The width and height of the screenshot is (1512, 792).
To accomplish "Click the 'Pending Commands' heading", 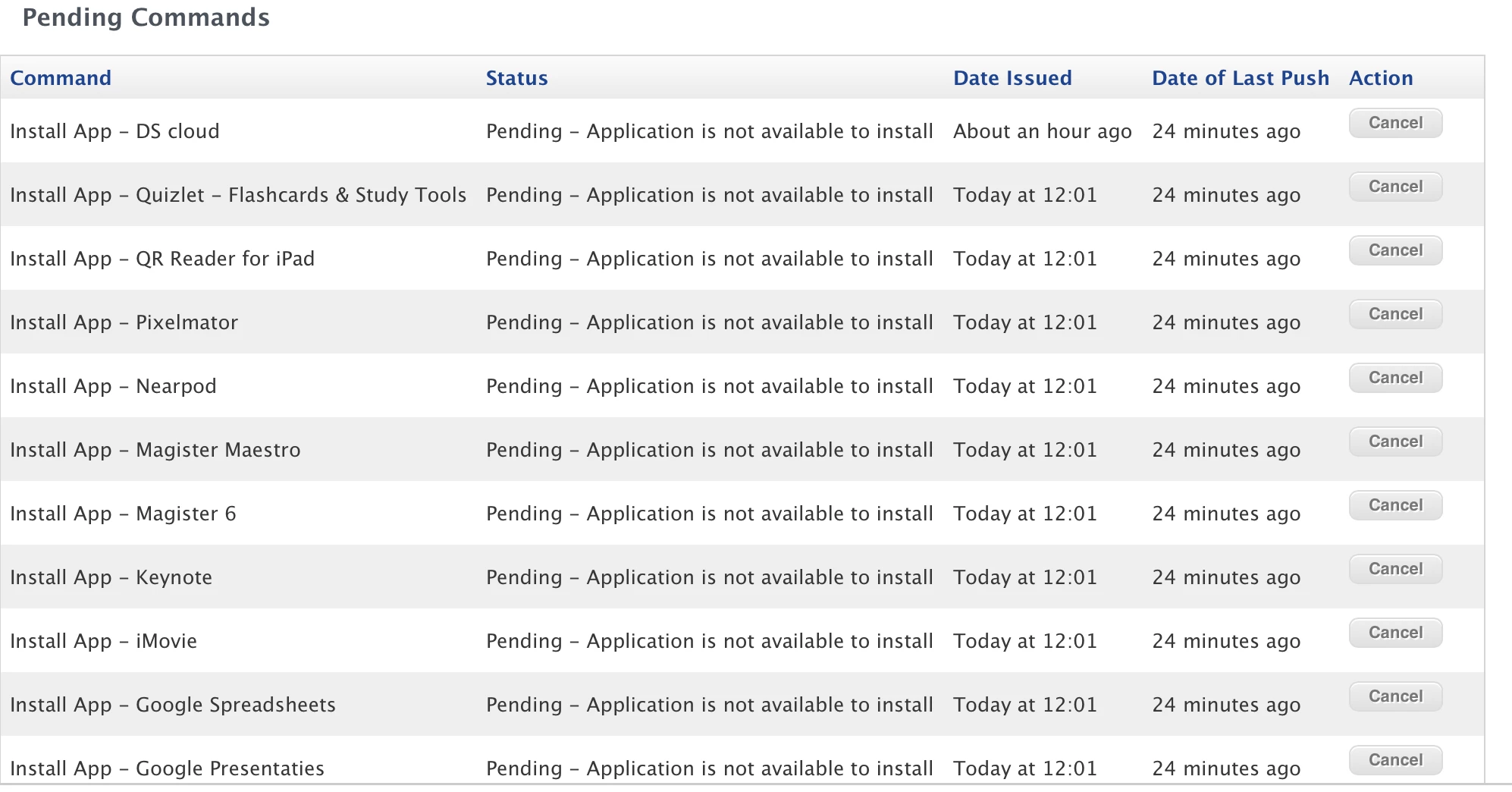I will tap(146, 17).
